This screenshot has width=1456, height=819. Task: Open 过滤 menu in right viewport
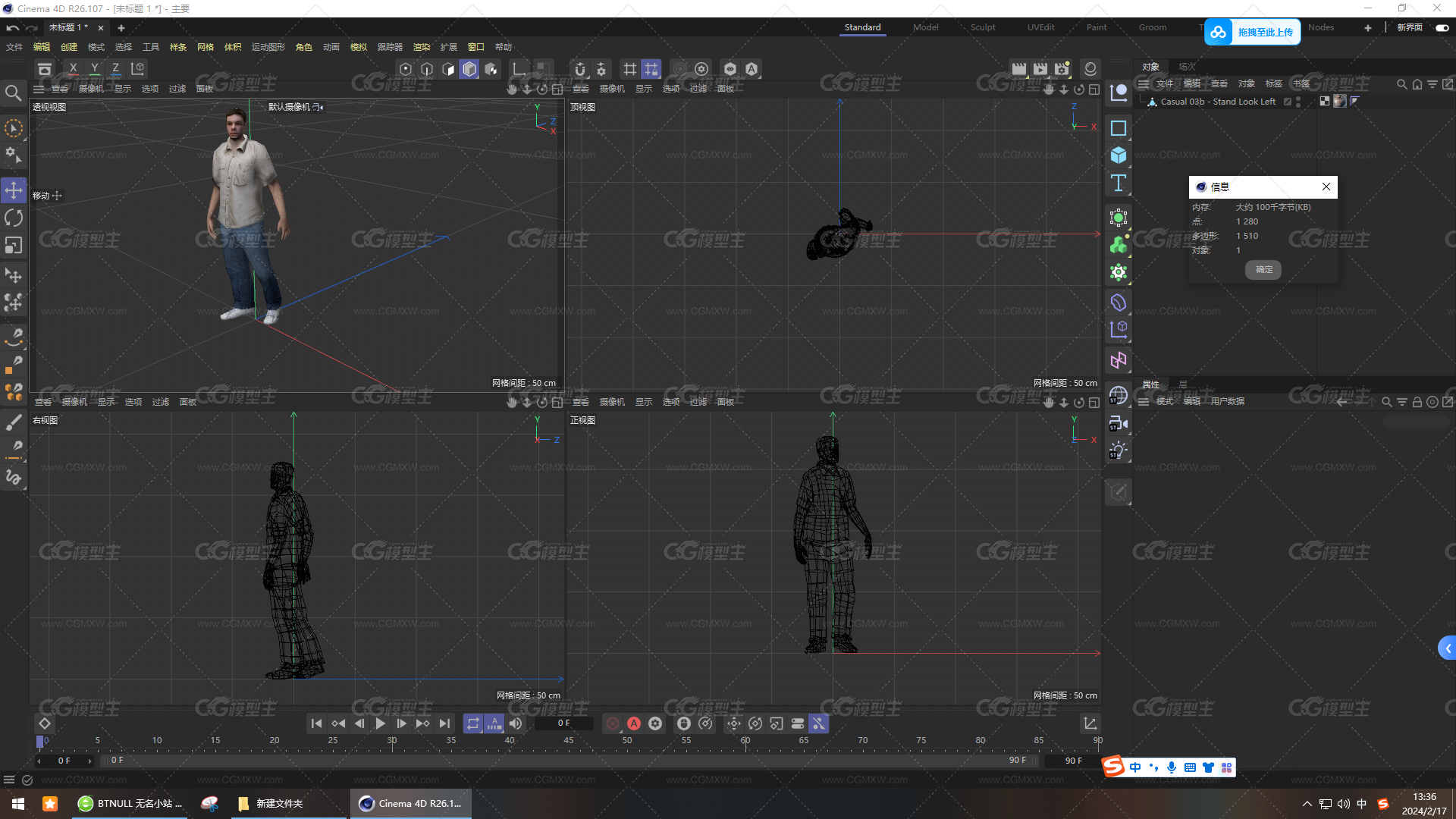(161, 402)
